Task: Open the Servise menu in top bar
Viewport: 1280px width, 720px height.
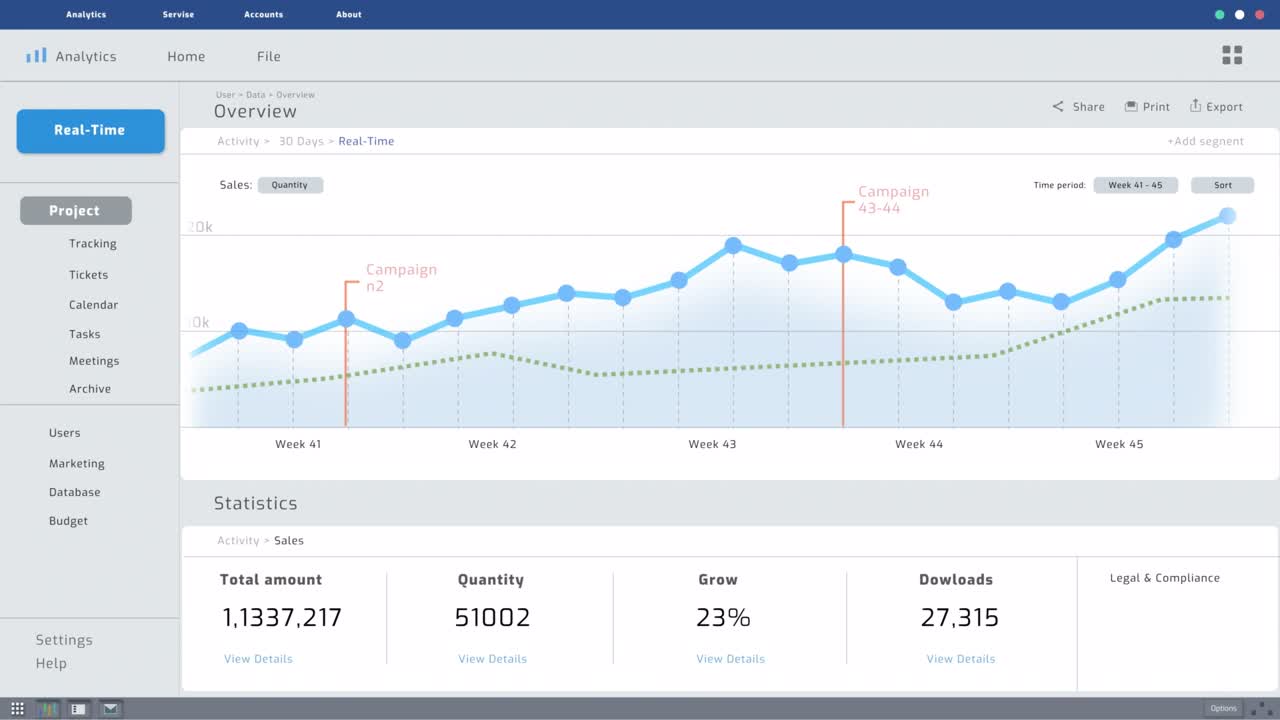Action: tap(178, 15)
